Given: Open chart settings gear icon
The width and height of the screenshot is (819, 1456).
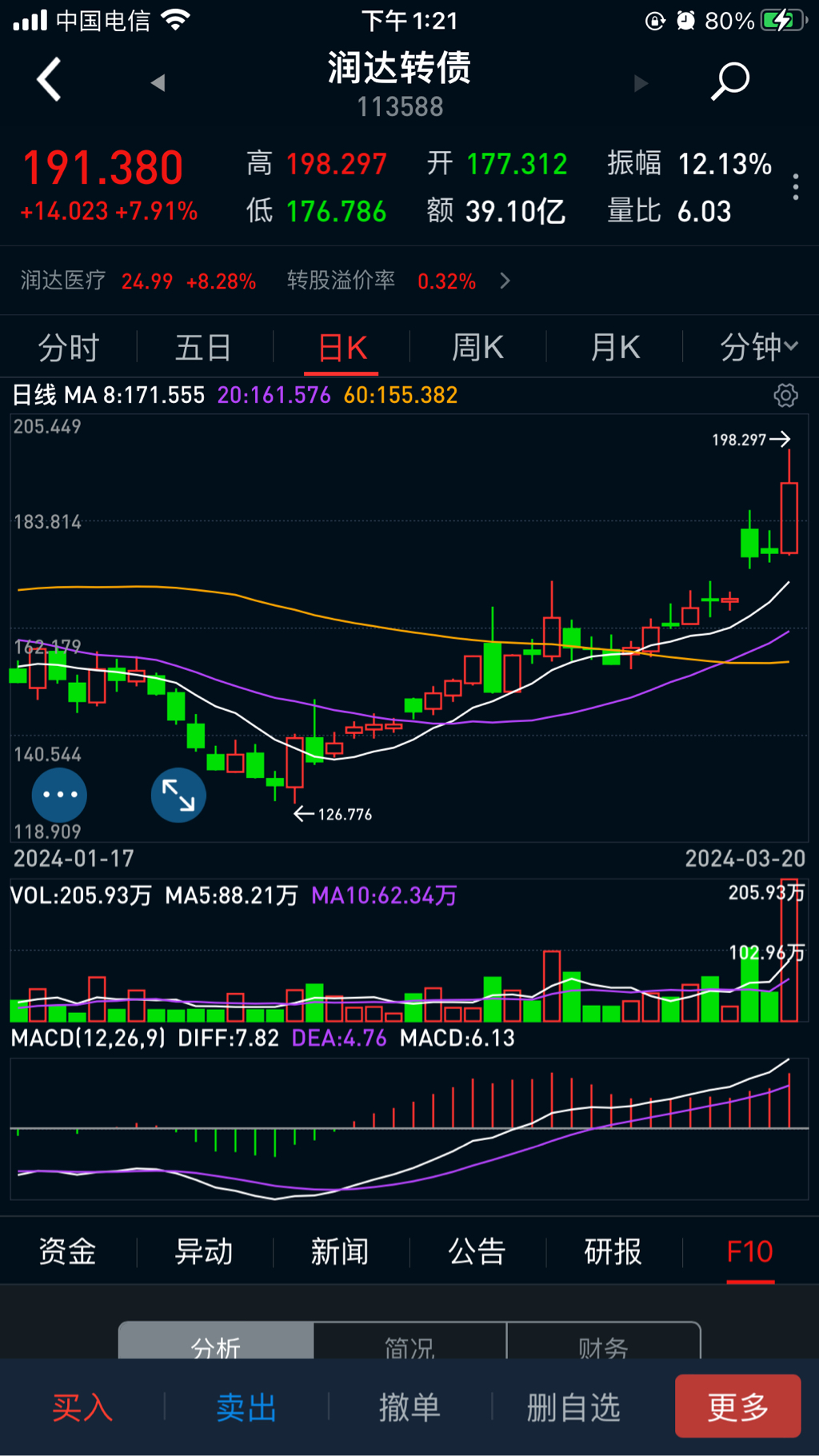Looking at the screenshot, I should pos(785,395).
